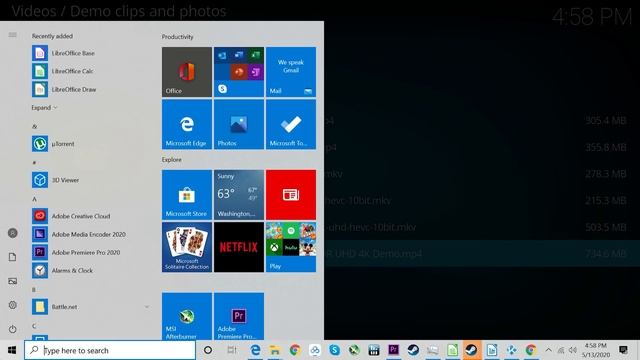Open the volume icon in system tray
The width and height of the screenshot is (640, 360).
(x=573, y=350)
